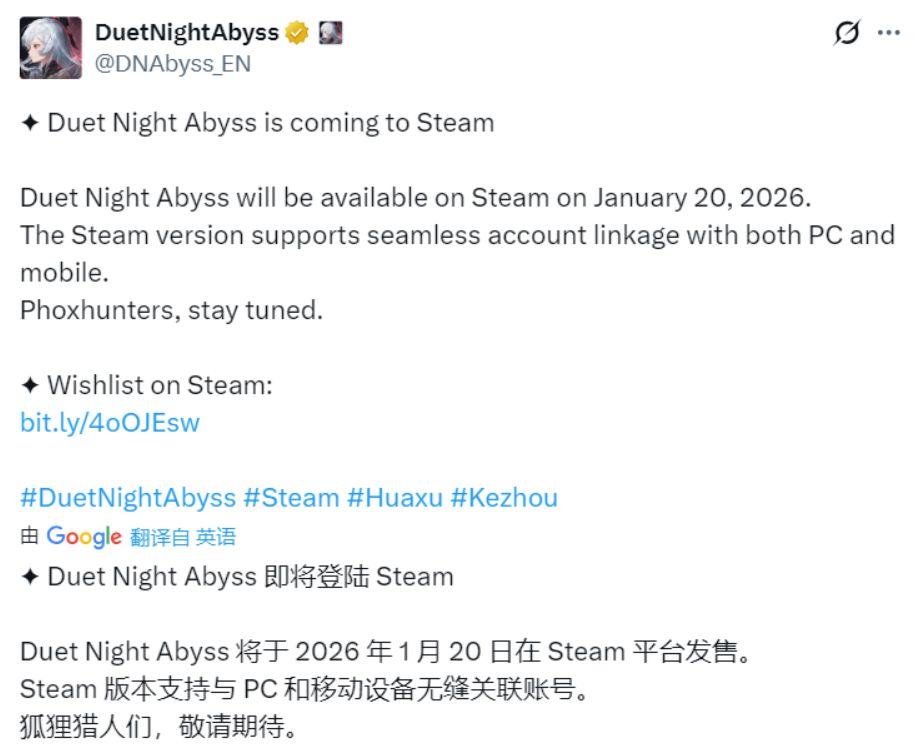917x755 pixels.
Task: Click the #DuetNightAbyss hashtag
Action: pyautogui.click(x=128, y=497)
